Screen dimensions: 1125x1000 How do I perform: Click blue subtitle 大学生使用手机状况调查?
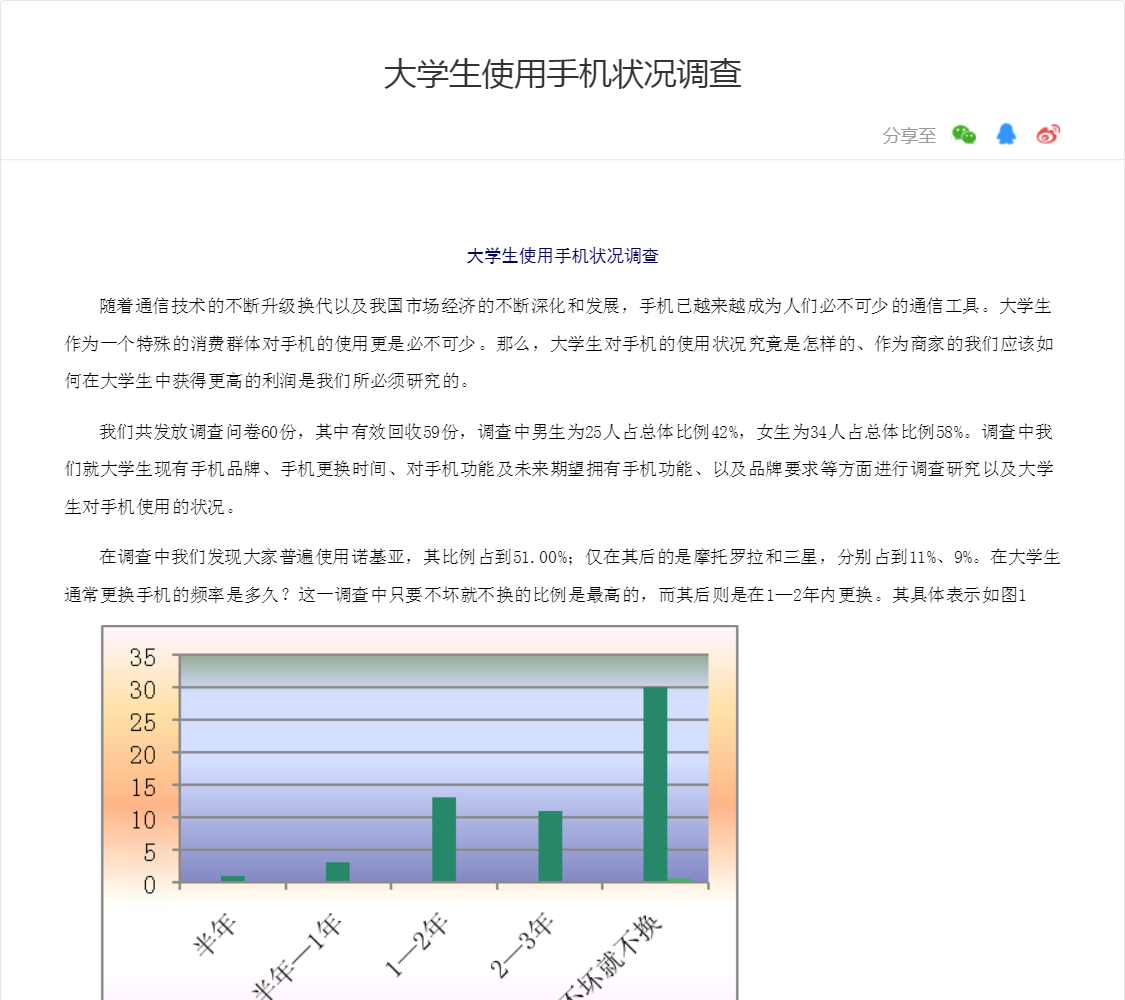[x=562, y=256]
